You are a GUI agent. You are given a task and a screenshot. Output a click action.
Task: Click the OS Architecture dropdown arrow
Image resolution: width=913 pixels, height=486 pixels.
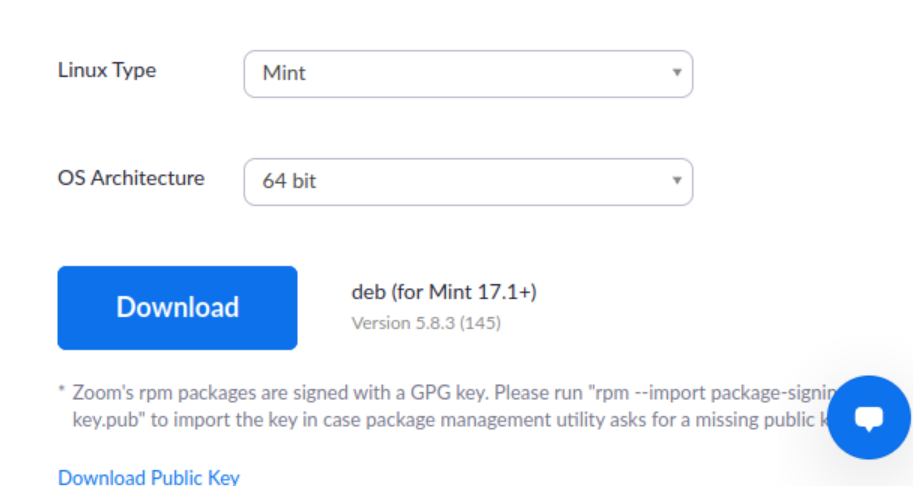tap(677, 180)
